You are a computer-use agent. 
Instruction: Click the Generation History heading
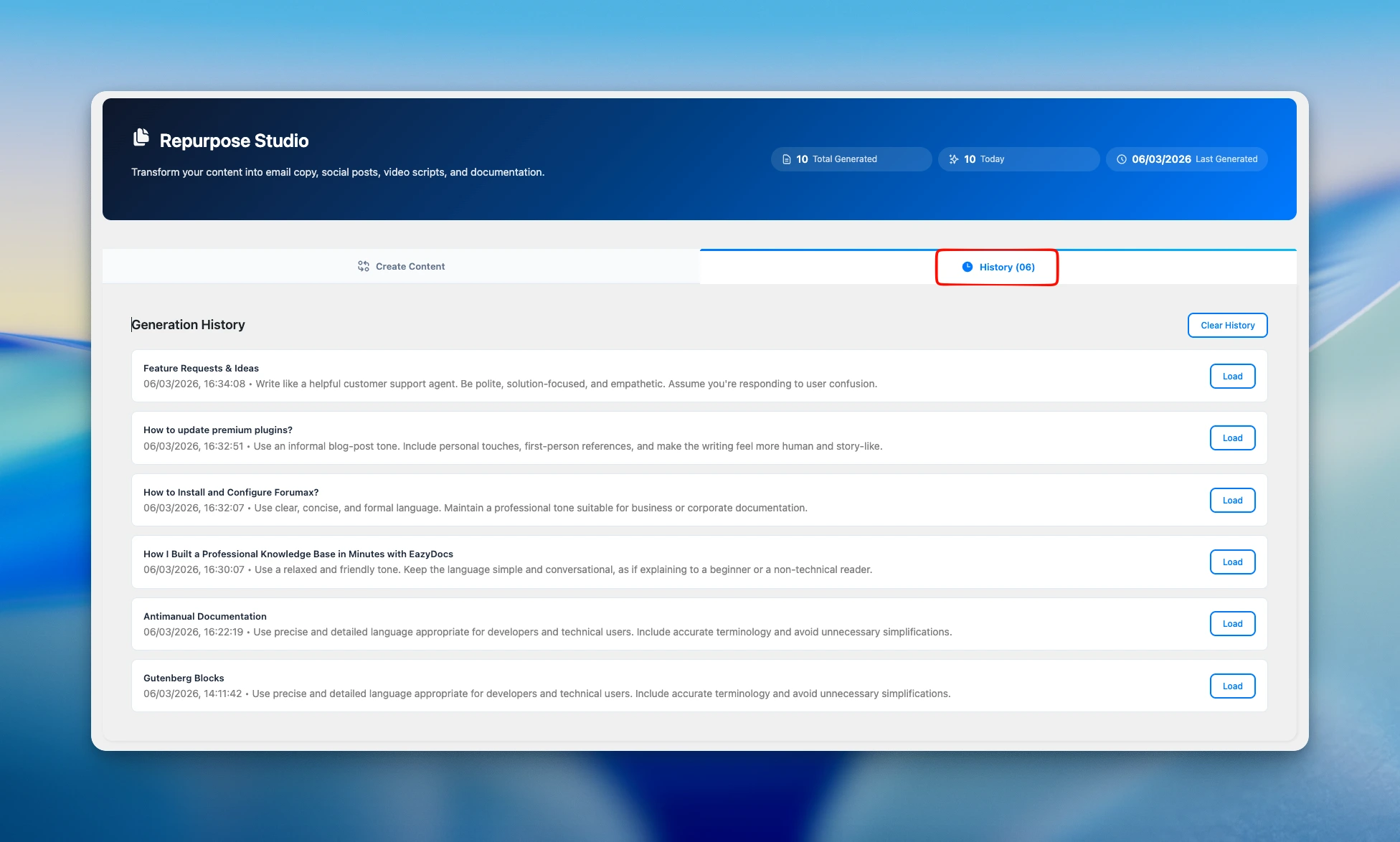(188, 325)
